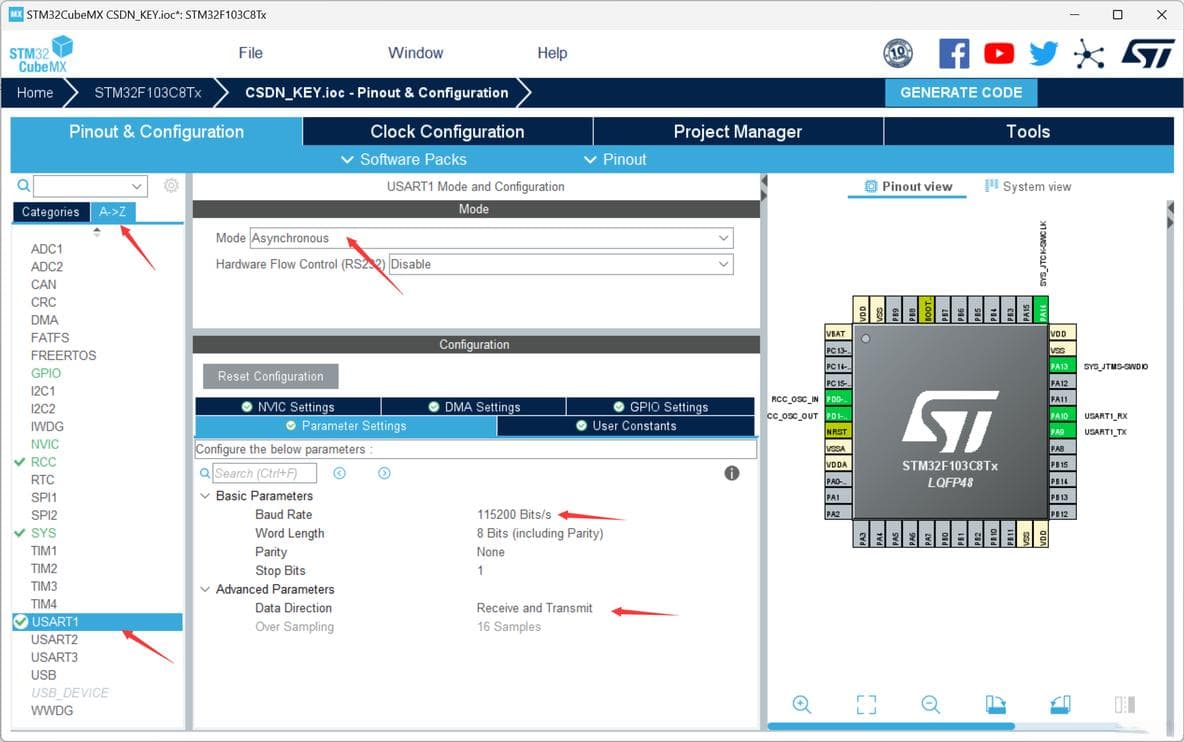The height and width of the screenshot is (742, 1184).
Task: Go to next parameter search result
Action: point(384,473)
